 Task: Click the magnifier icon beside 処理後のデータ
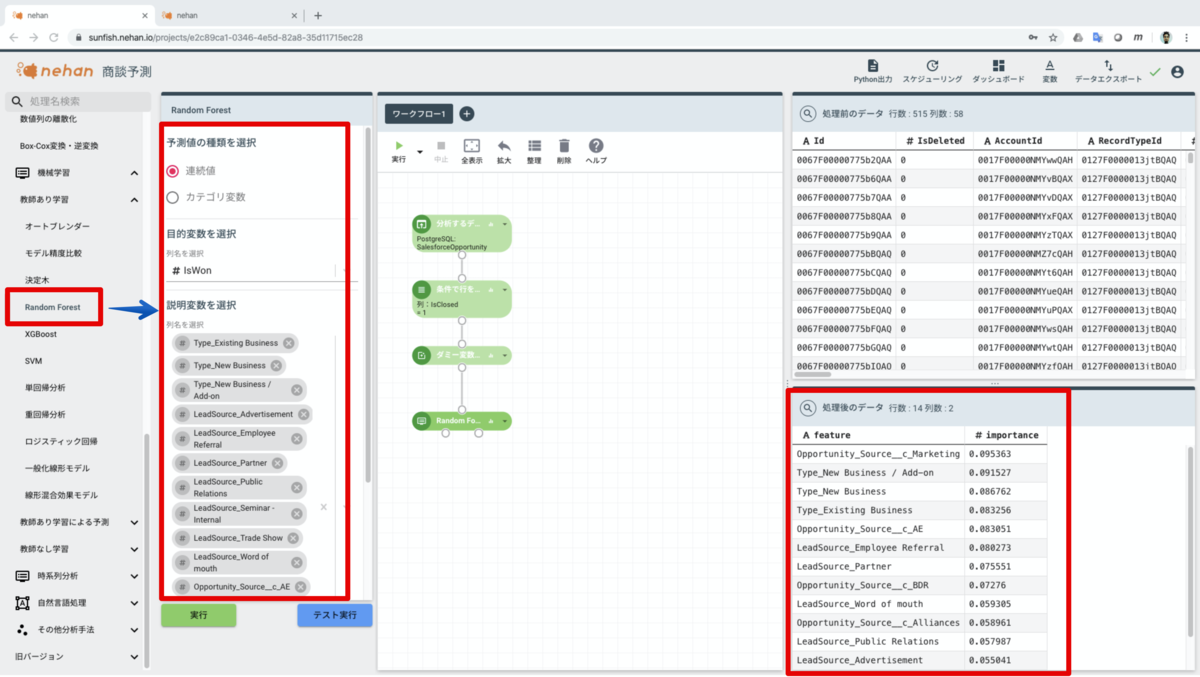[x=808, y=408]
